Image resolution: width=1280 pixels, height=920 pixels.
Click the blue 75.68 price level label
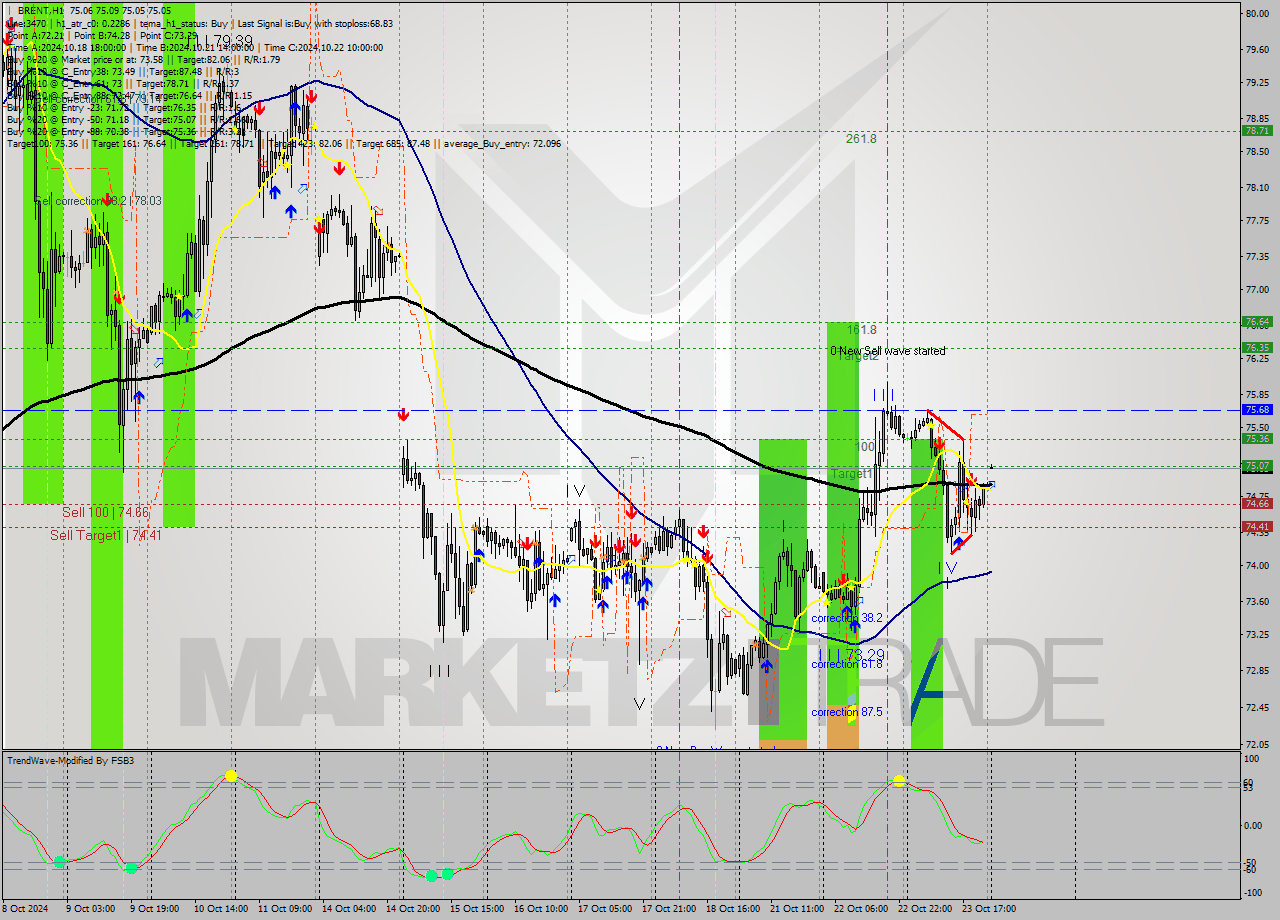tap(1257, 410)
